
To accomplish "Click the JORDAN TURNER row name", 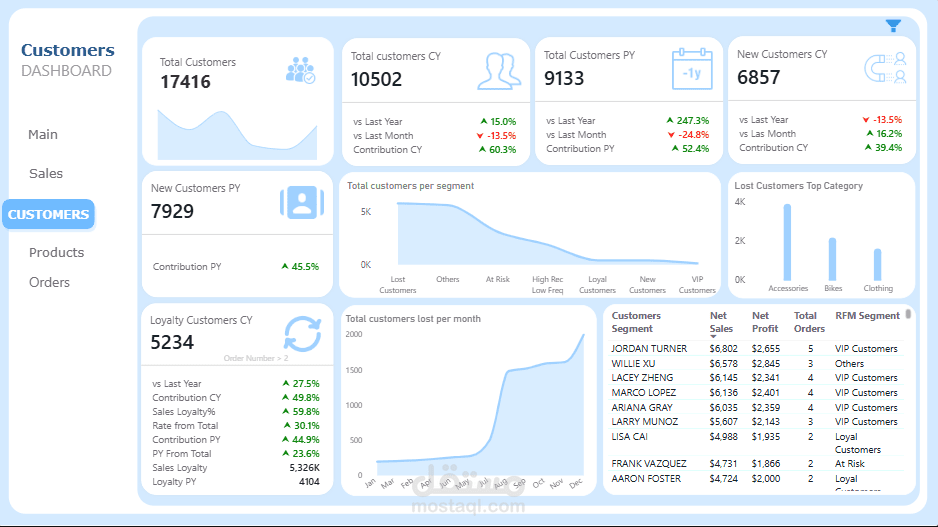I will [649, 349].
